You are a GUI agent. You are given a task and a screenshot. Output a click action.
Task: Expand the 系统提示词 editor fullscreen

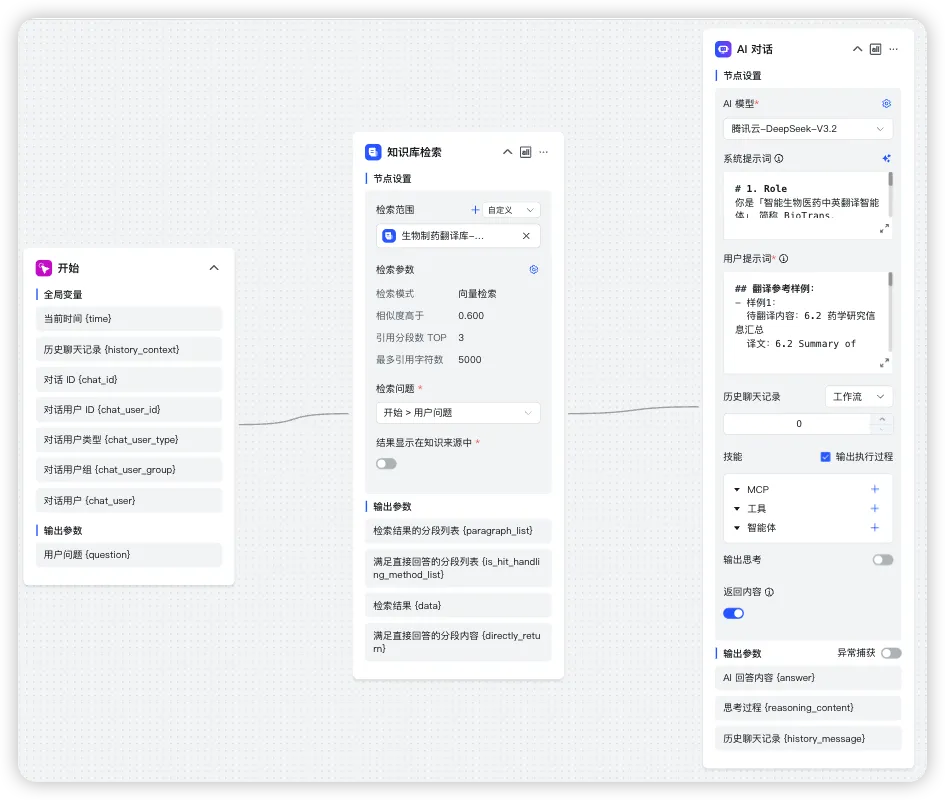coord(884,228)
